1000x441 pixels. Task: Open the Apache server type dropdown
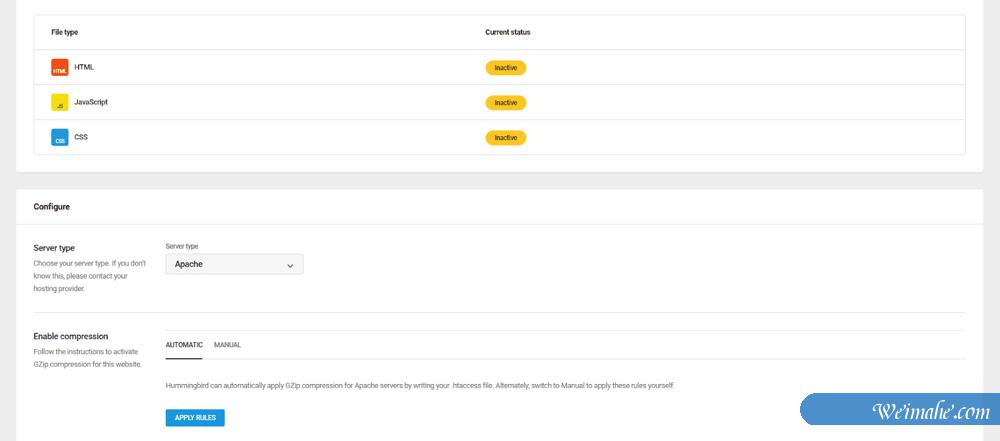(233, 265)
